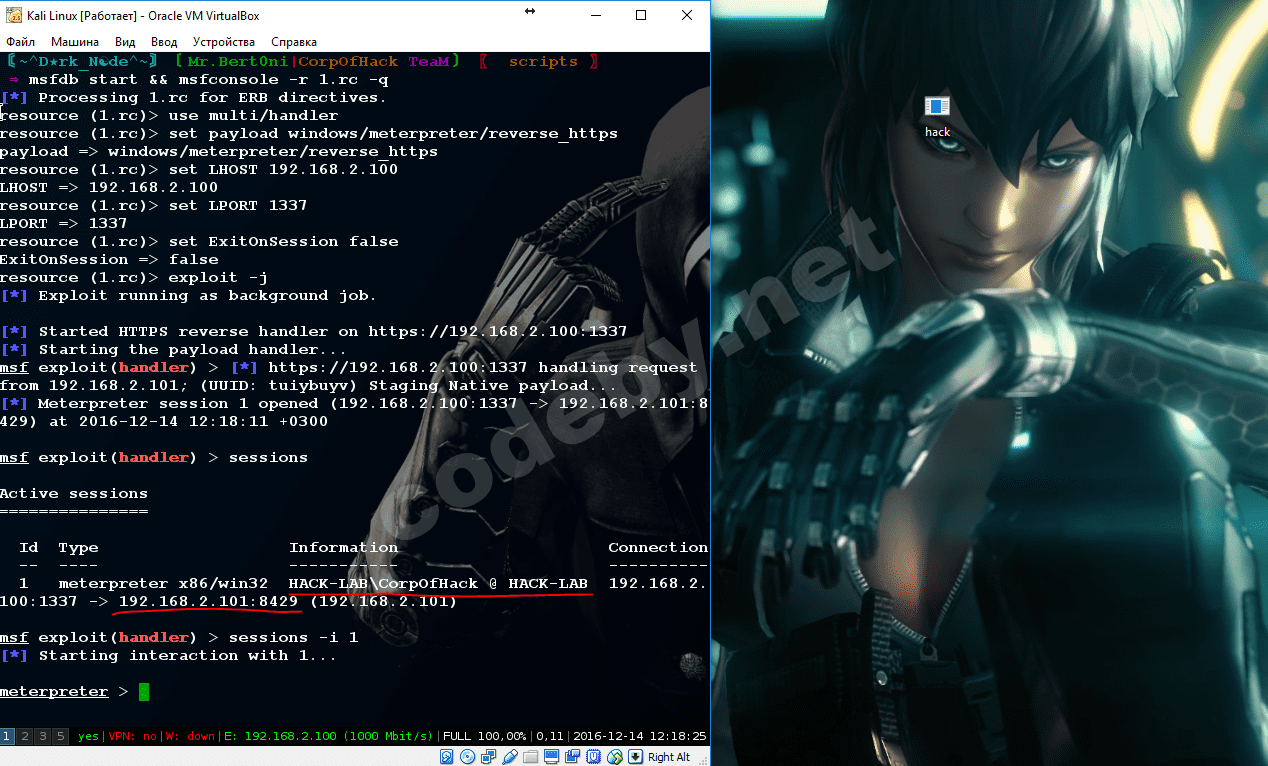This screenshot has height=766, width=1268.
Task: Click the FULL 100,00% battery status
Action: (x=485, y=736)
